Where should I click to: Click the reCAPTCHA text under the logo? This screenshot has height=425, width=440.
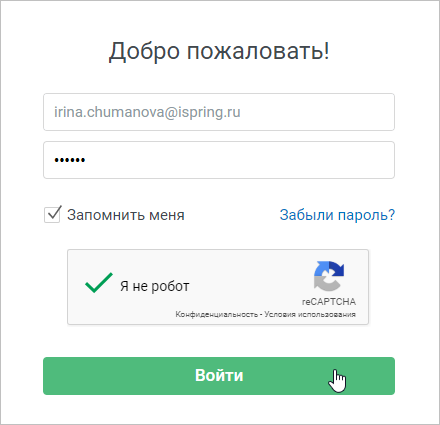(329, 302)
